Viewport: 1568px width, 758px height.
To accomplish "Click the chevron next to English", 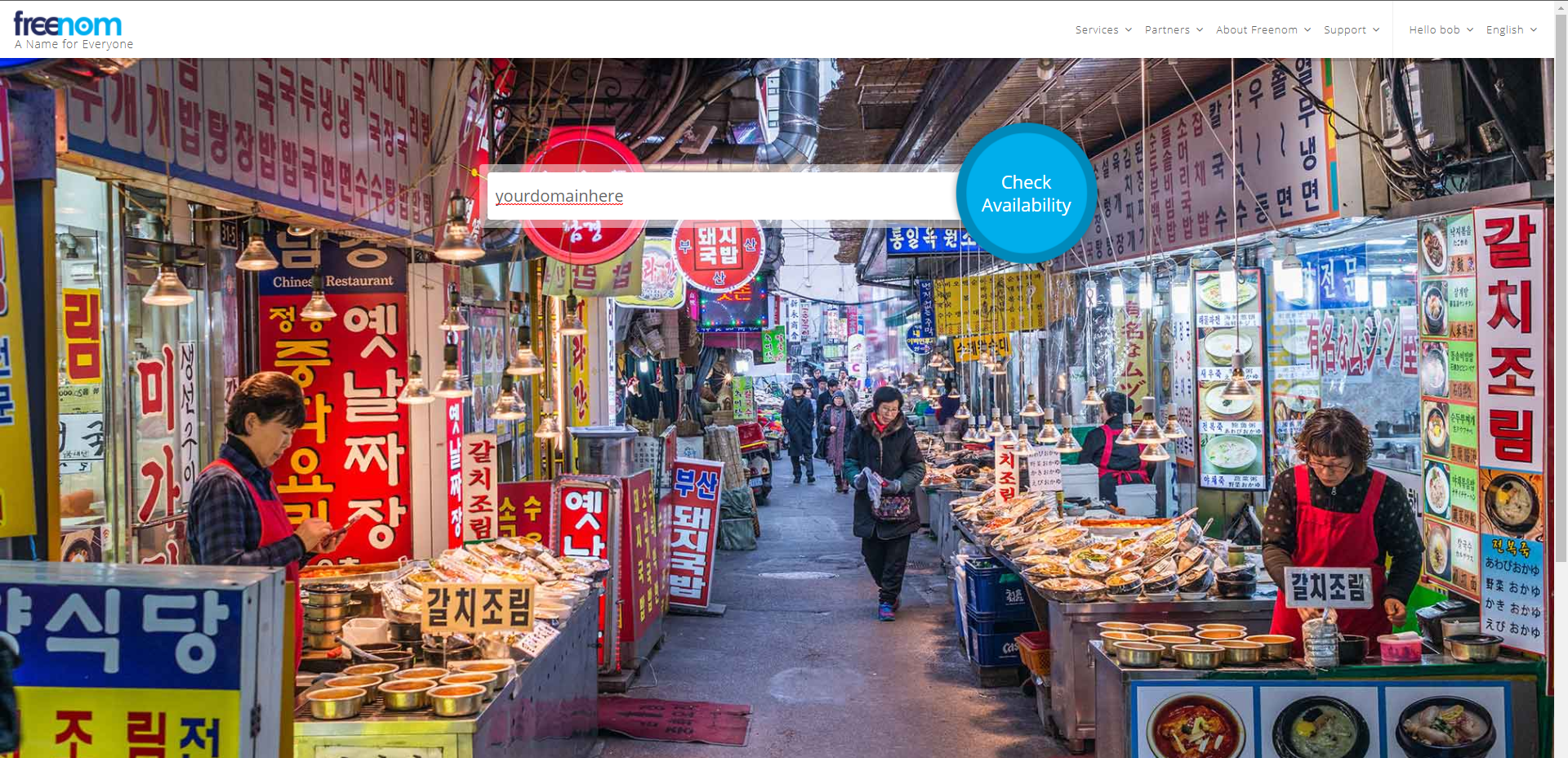I will [1534, 30].
